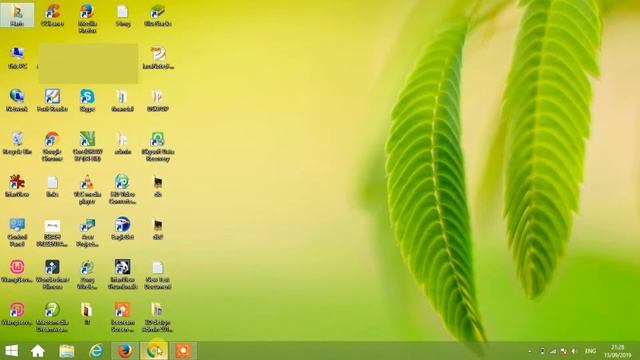
Task: Select the IrfanView Thumbnails panda icon
Action: (122, 274)
